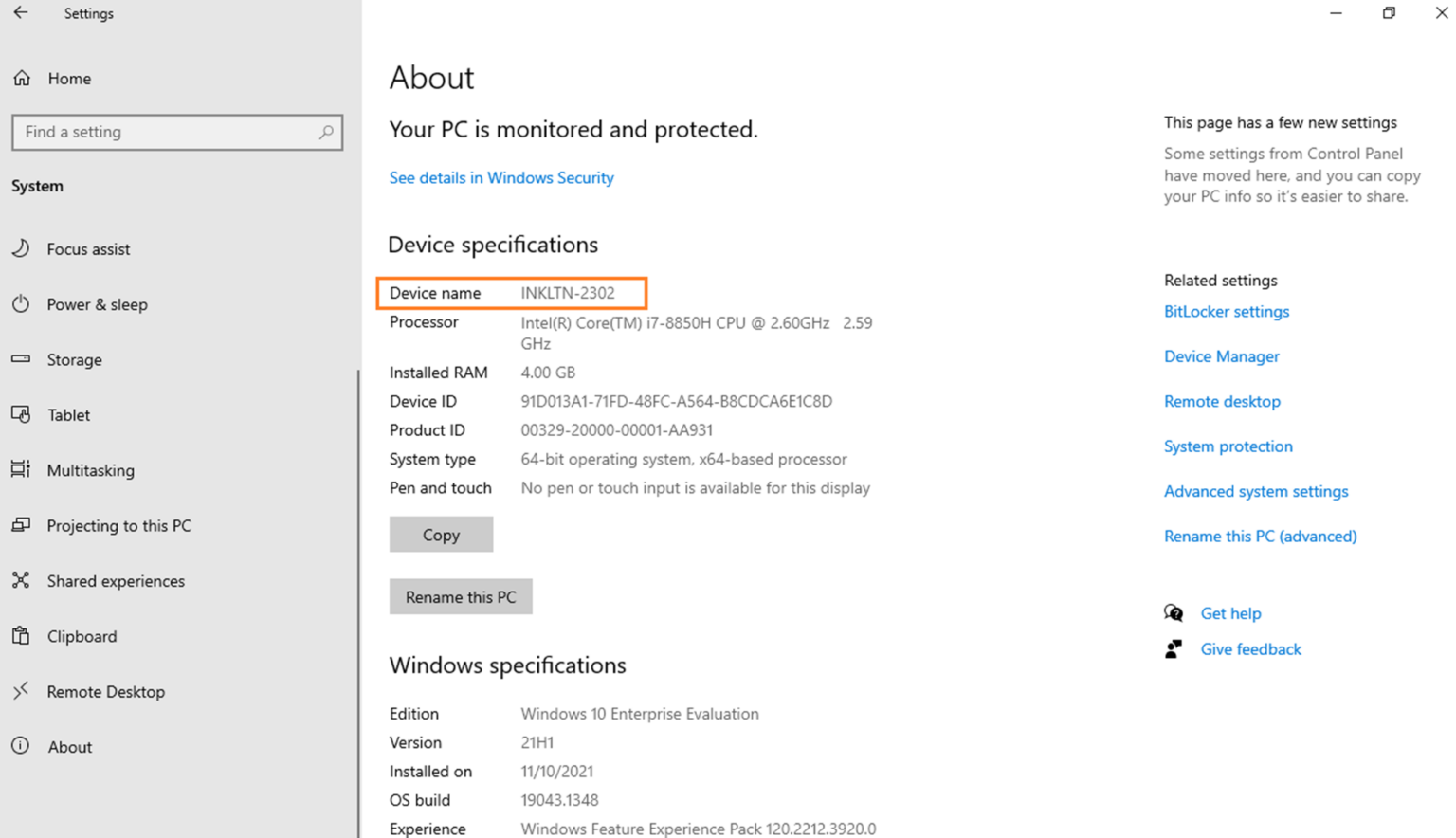Click Rename this PC

[461, 597]
